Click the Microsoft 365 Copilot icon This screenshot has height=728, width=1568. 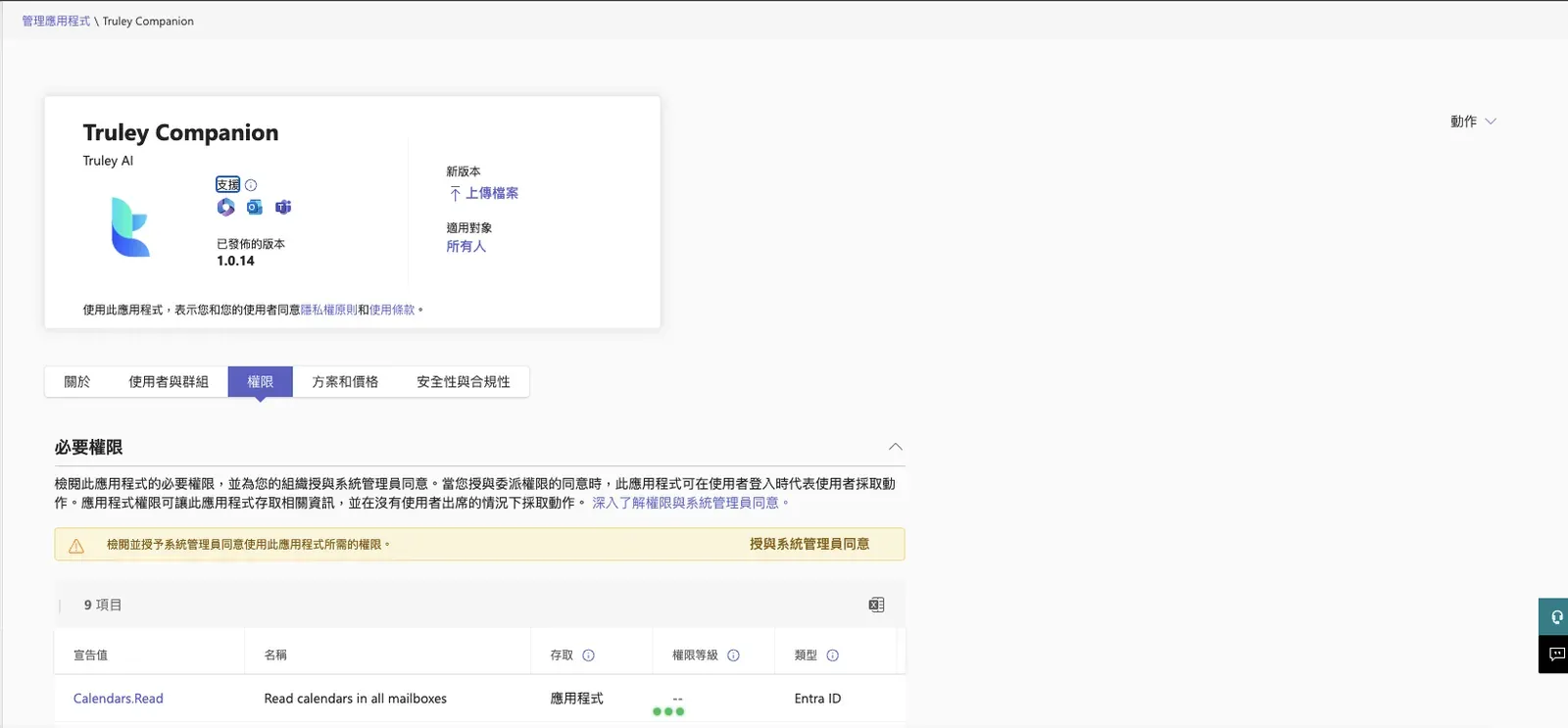point(226,207)
